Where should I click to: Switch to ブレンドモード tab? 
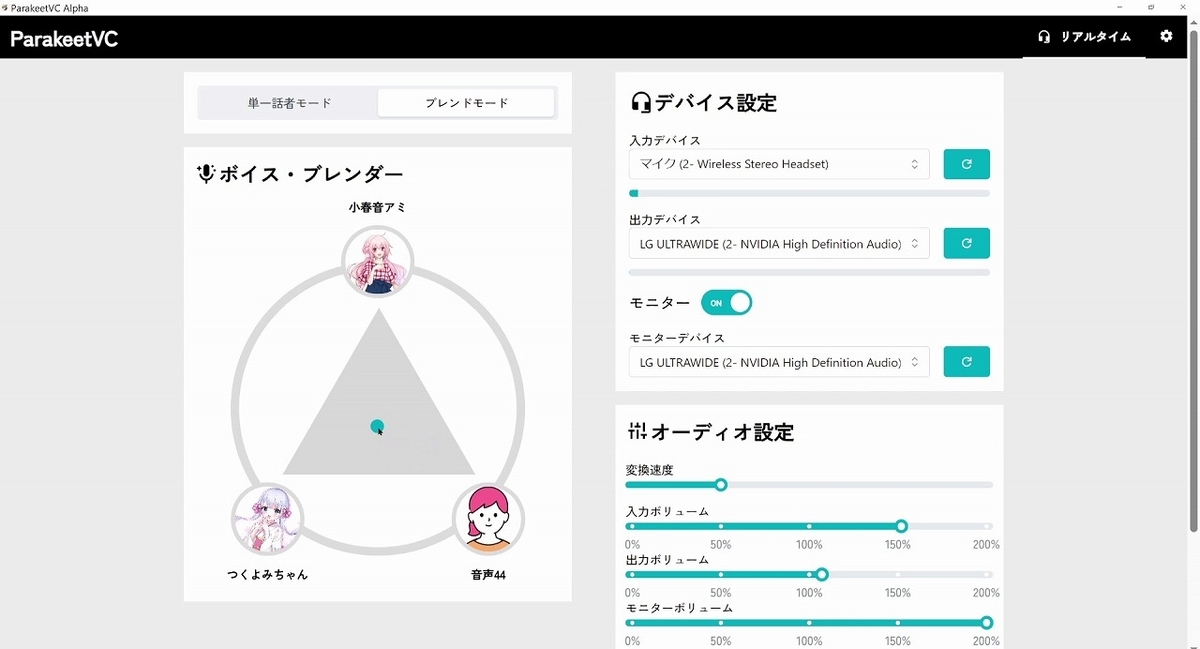pyautogui.click(x=466, y=103)
